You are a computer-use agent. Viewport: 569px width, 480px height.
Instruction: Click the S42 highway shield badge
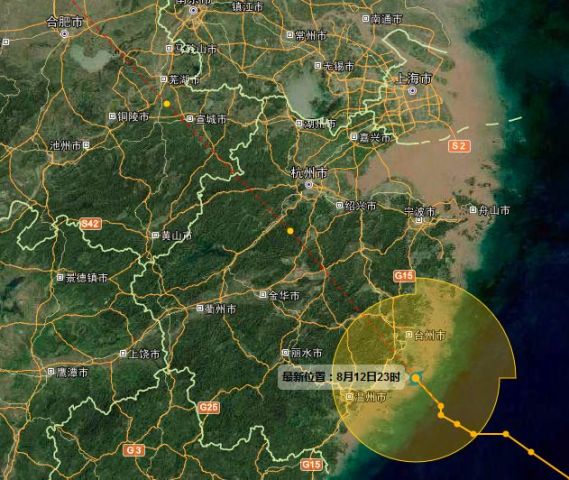coord(90,223)
